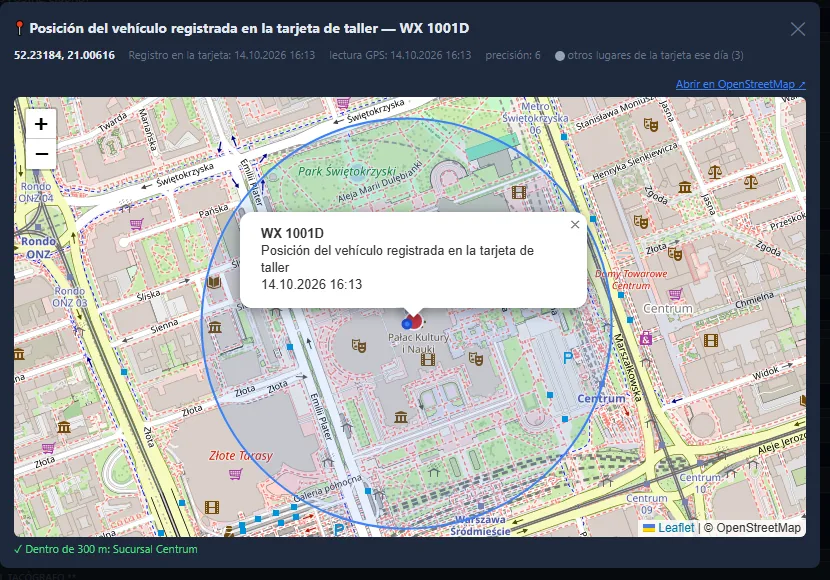Zoom in the map with plus button
The height and width of the screenshot is (580, 830).
[41, 124]
